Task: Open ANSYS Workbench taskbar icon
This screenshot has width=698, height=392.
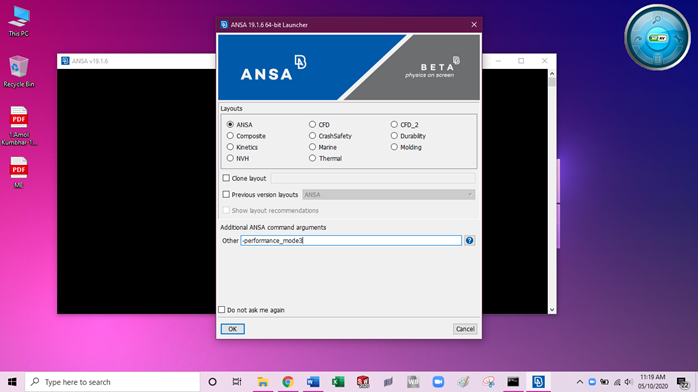Action: pyautogui.click(x=413, y=382)
